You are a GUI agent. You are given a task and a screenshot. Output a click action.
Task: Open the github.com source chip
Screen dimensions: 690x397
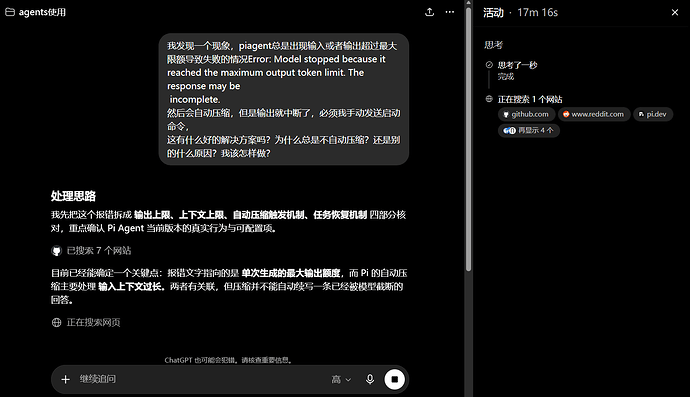point(526,114)
